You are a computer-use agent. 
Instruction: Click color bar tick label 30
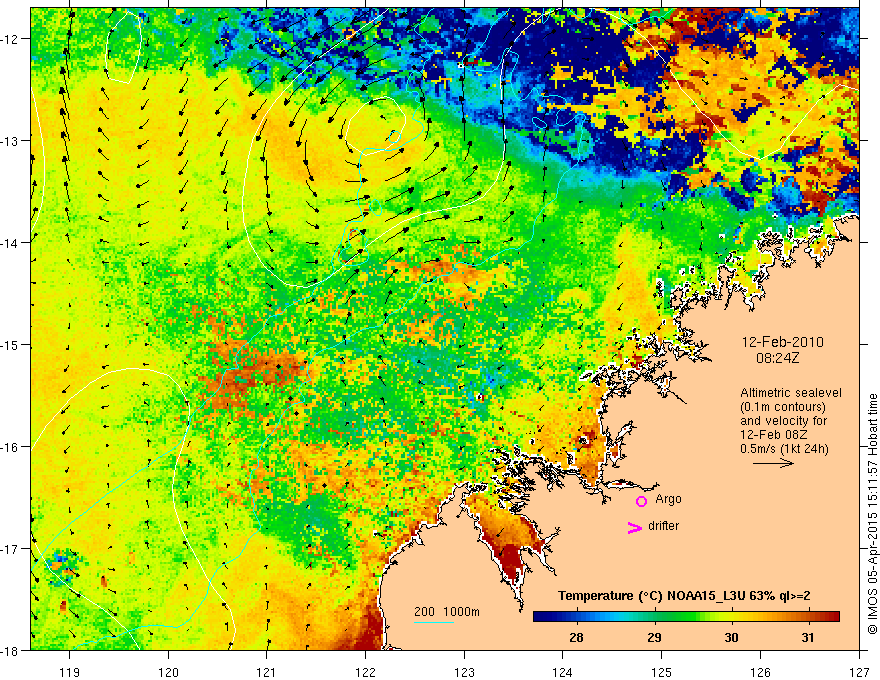[x=731, y=637]
